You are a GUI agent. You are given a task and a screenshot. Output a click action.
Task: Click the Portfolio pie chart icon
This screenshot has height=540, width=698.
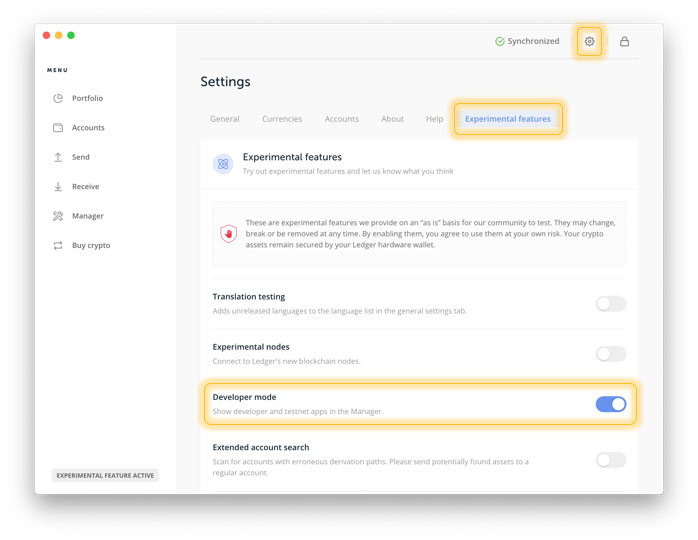(58, 98)
